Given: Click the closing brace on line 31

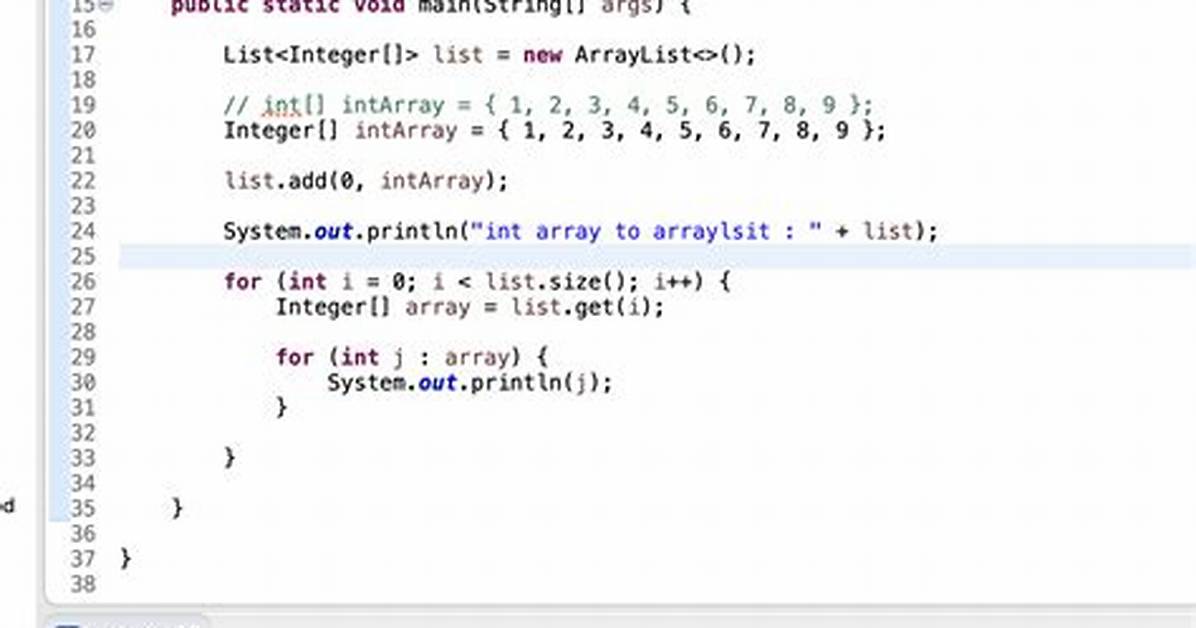Looking at the screenshot, I should click(x=281, y=407).
